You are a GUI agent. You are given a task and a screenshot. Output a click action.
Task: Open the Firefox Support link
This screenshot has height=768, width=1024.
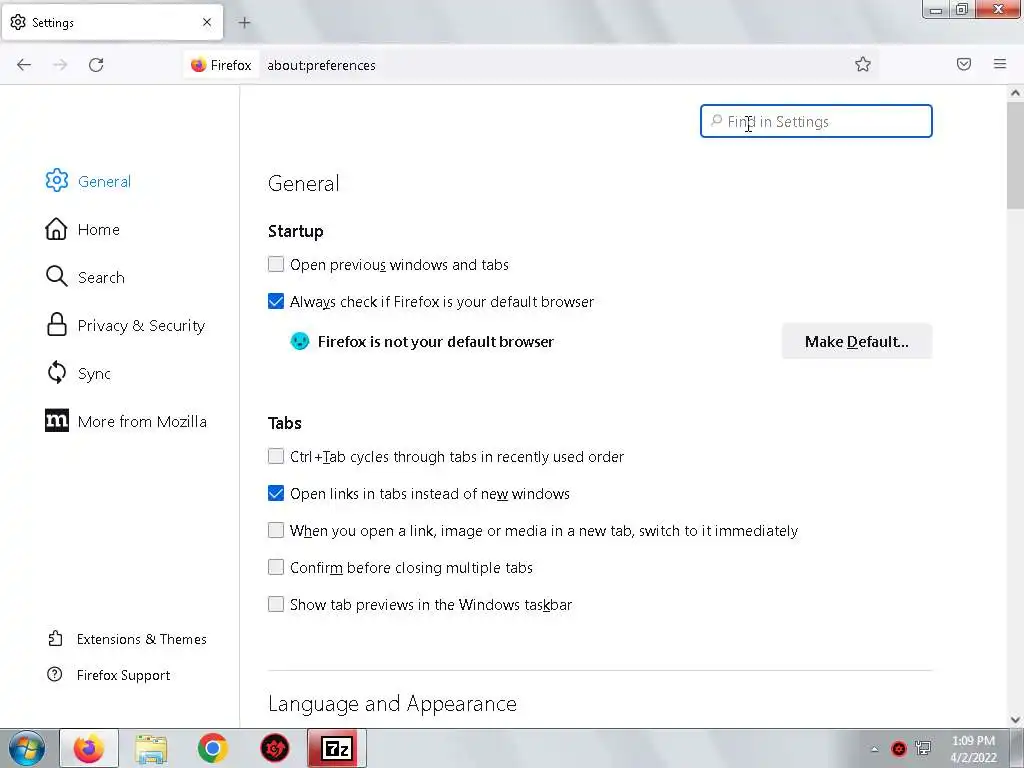[123, 675]
